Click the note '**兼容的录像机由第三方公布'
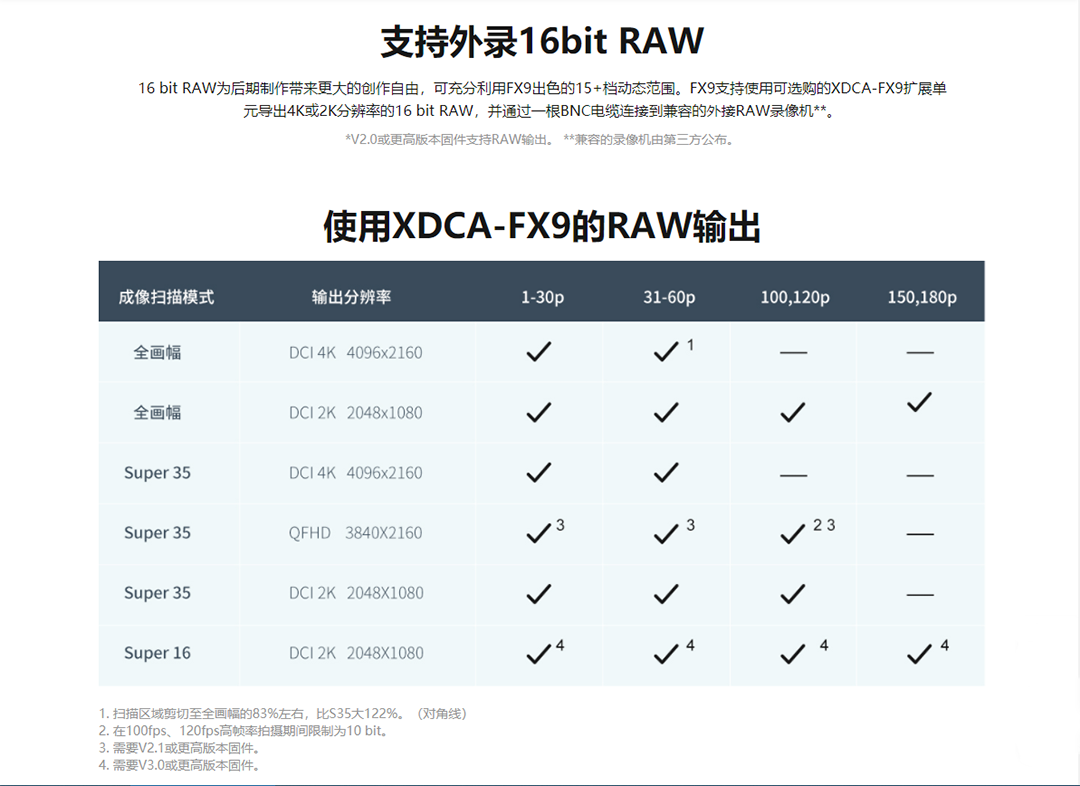Screen dimensions: 1080x786 pyautogui.click(x=650, y=140)
